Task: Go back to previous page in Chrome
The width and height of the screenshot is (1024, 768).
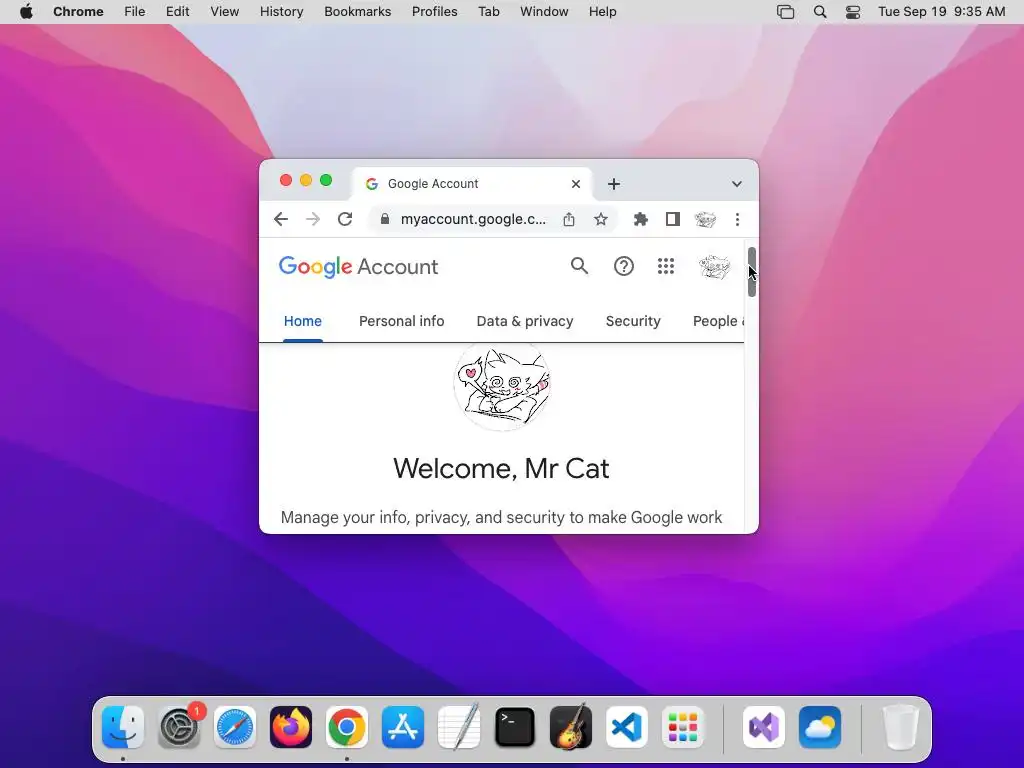Action: 281,219
